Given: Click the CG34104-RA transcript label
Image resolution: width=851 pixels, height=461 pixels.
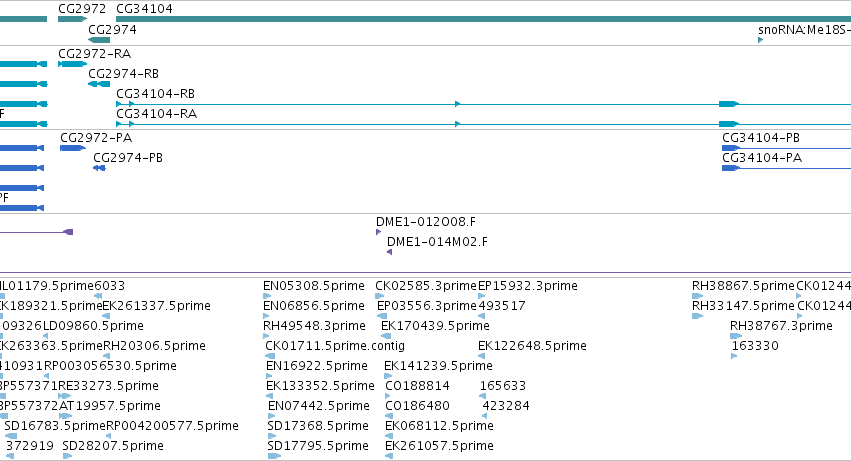Looking at the screenshot, I should [x=156, y=113].
